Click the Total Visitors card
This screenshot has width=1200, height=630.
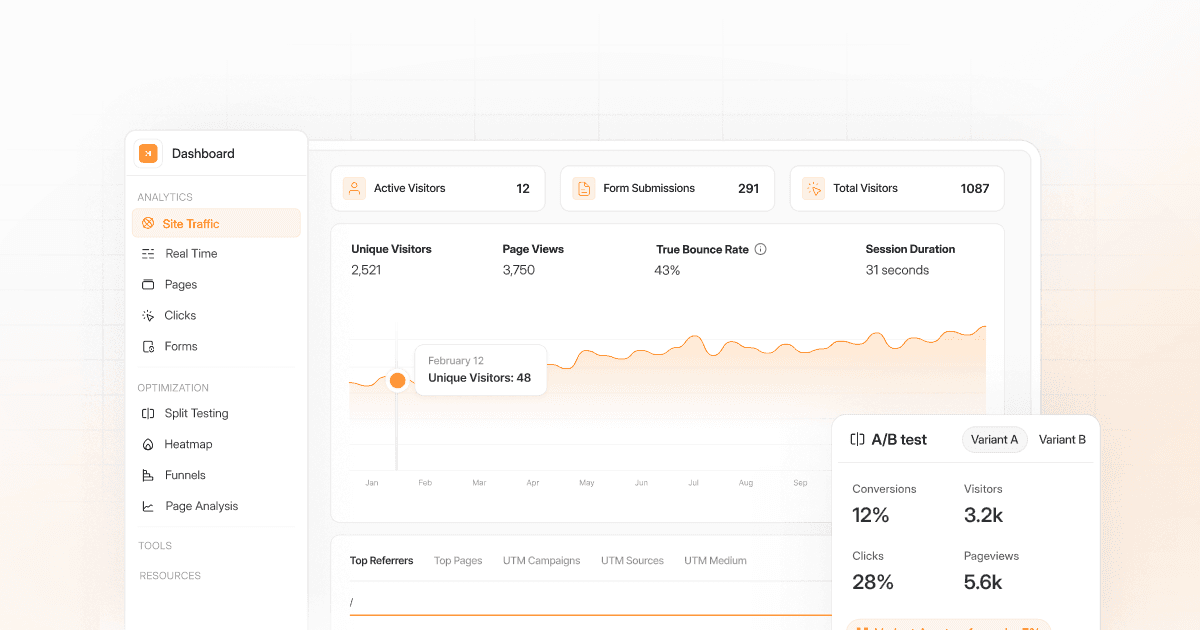[897, 188]
